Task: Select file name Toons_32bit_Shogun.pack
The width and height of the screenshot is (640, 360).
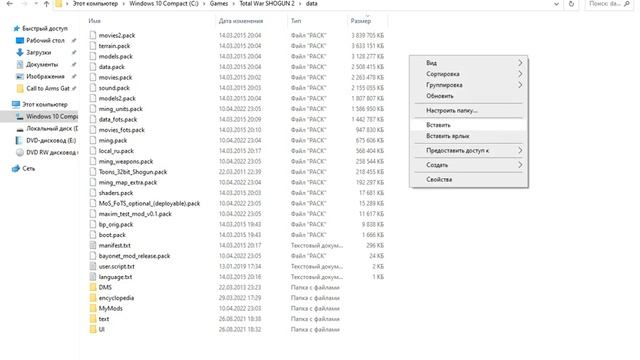Action: [133, 172]
